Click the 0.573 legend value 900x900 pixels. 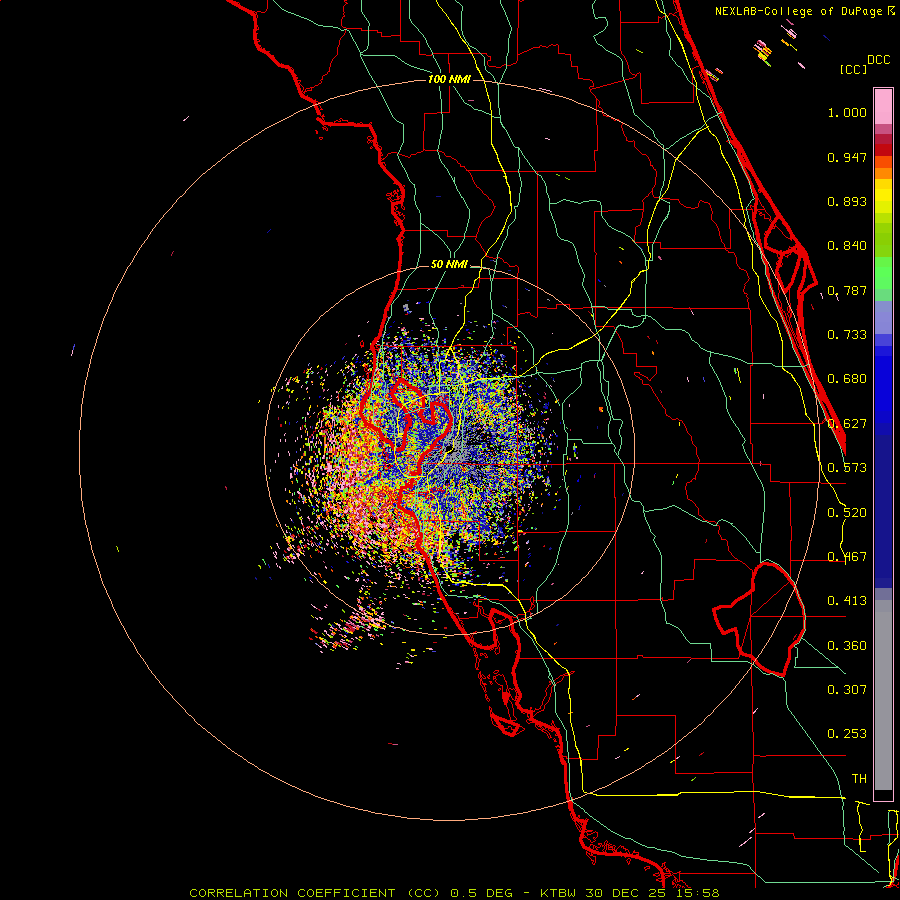pyautogui.click(x=847, y=468)
